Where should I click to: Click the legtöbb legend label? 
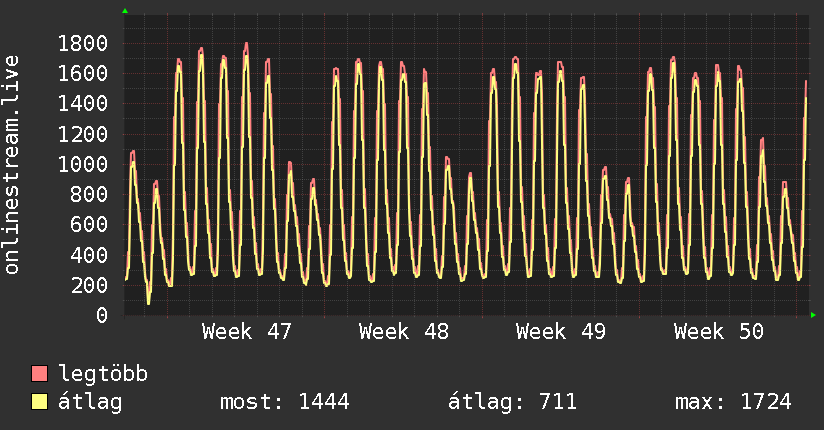pyautogui.click(x=103, y=374)
